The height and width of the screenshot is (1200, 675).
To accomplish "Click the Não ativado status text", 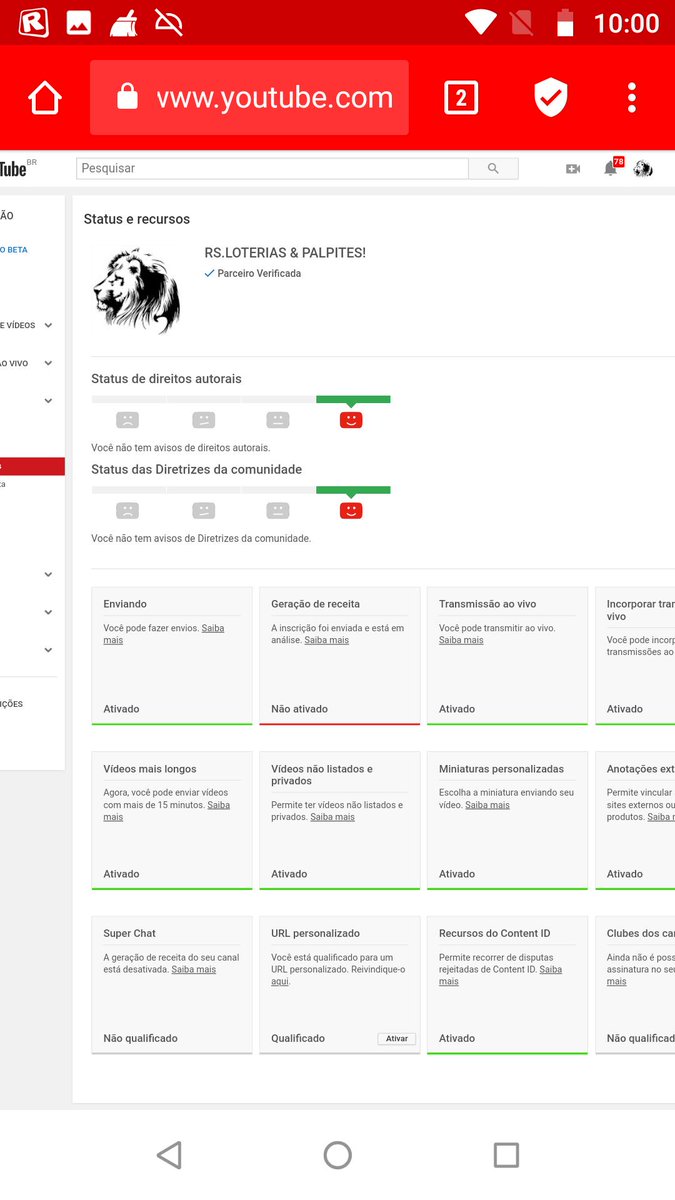I will point(299,709).
